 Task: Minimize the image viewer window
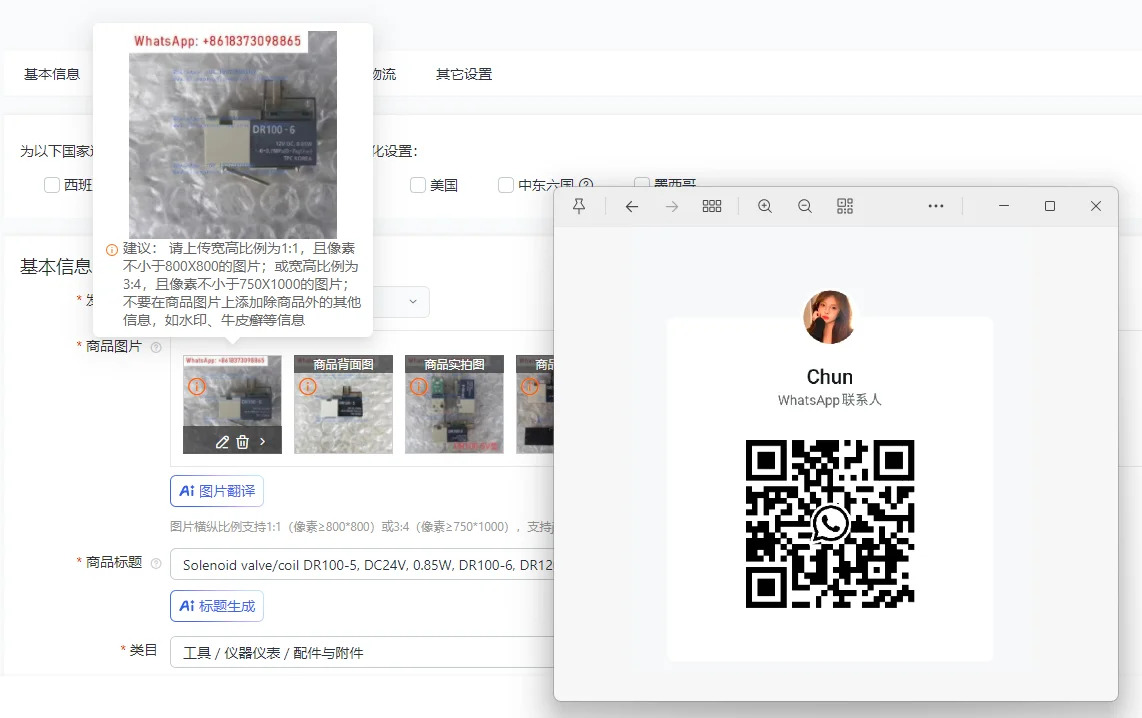coord(1004,206)
